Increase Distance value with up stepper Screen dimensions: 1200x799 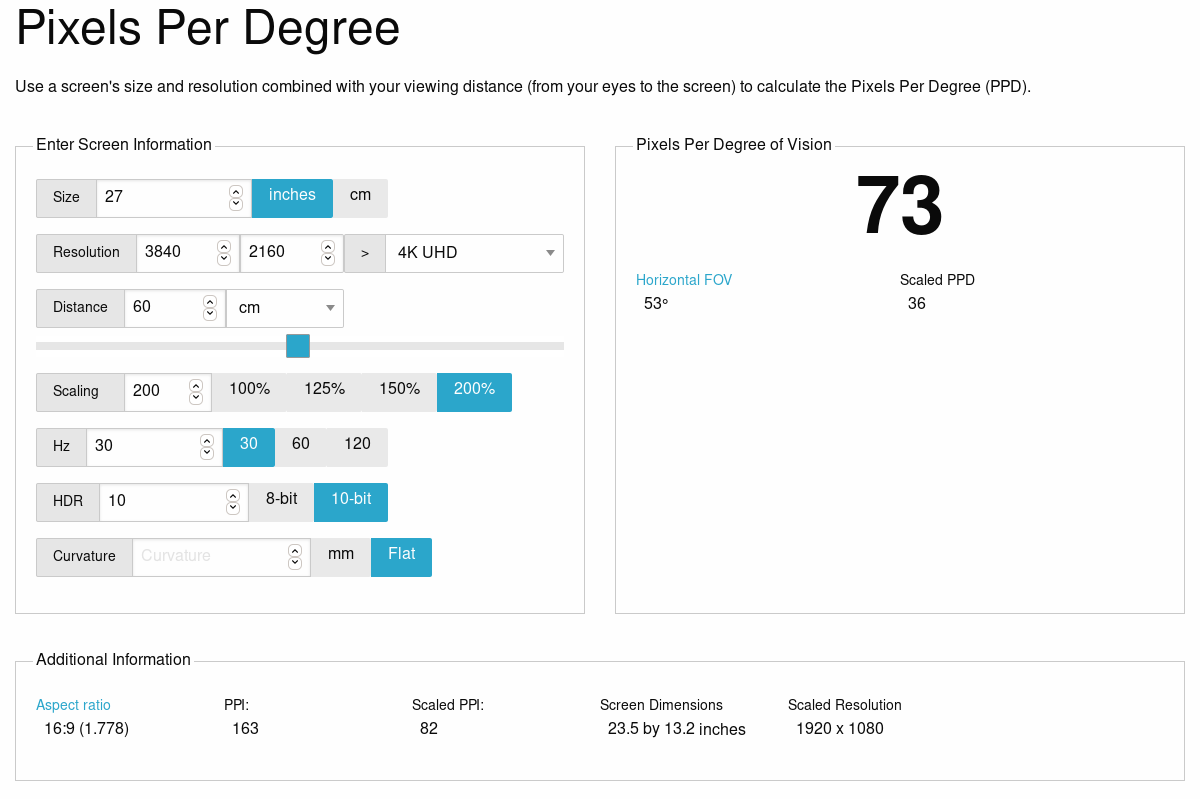(209, 301)
